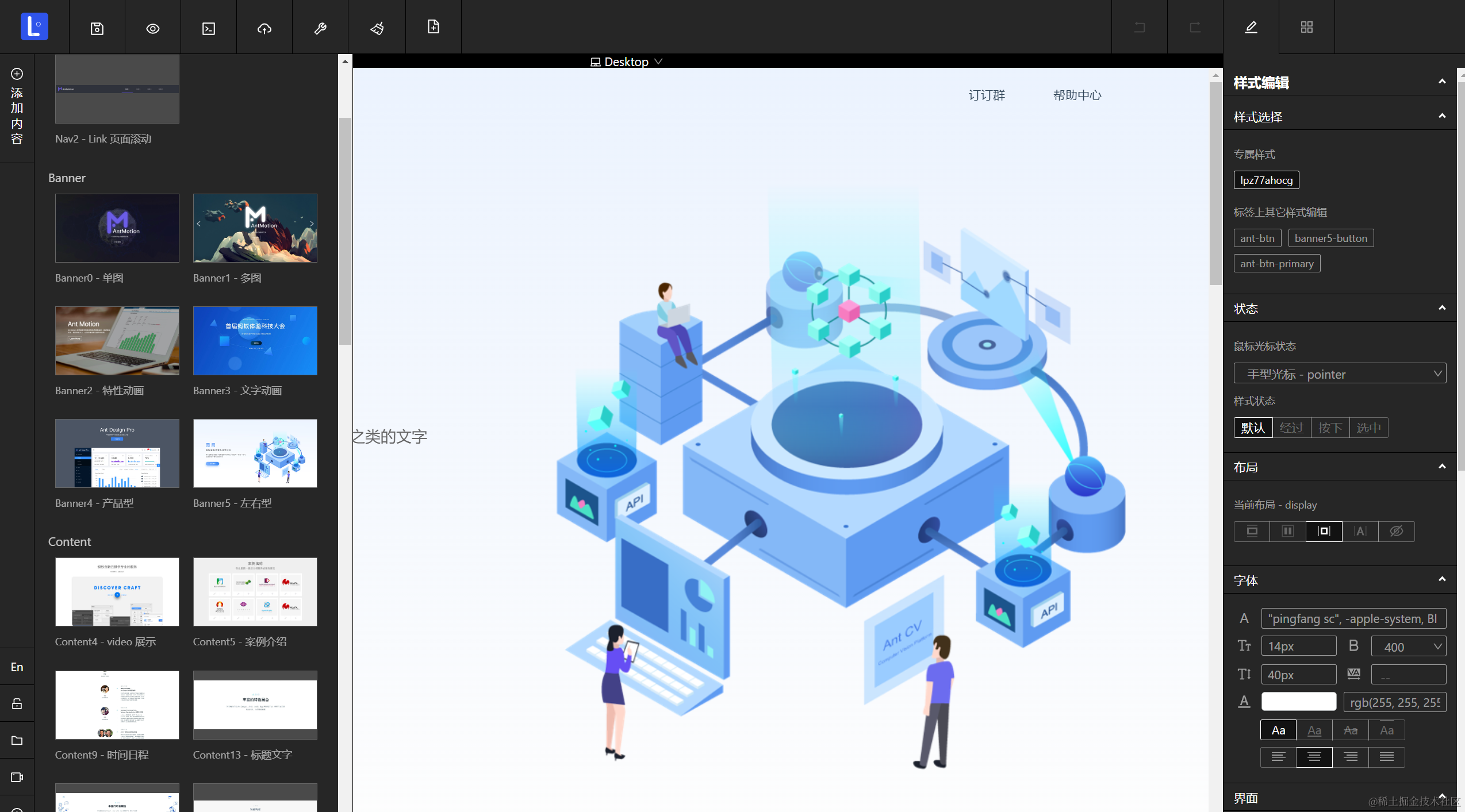Choose center text alignment
Image resolution: width=1465 pixels, height=812 pixels.
click(1314, 757)
